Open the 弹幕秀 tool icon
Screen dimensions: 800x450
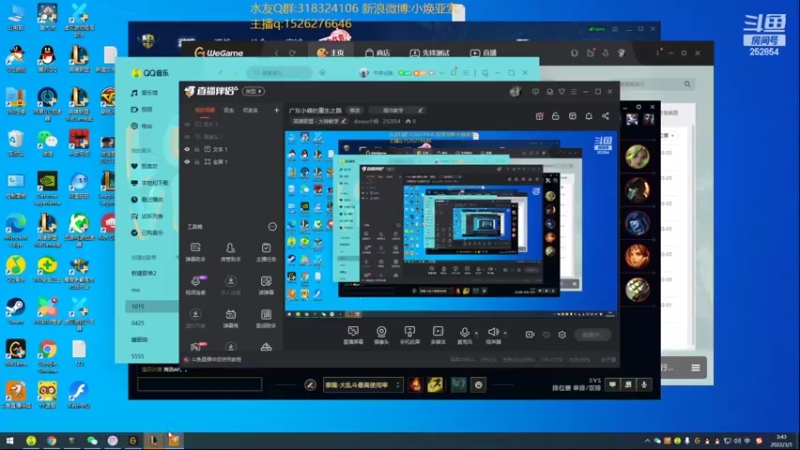[x=231, y=318]
